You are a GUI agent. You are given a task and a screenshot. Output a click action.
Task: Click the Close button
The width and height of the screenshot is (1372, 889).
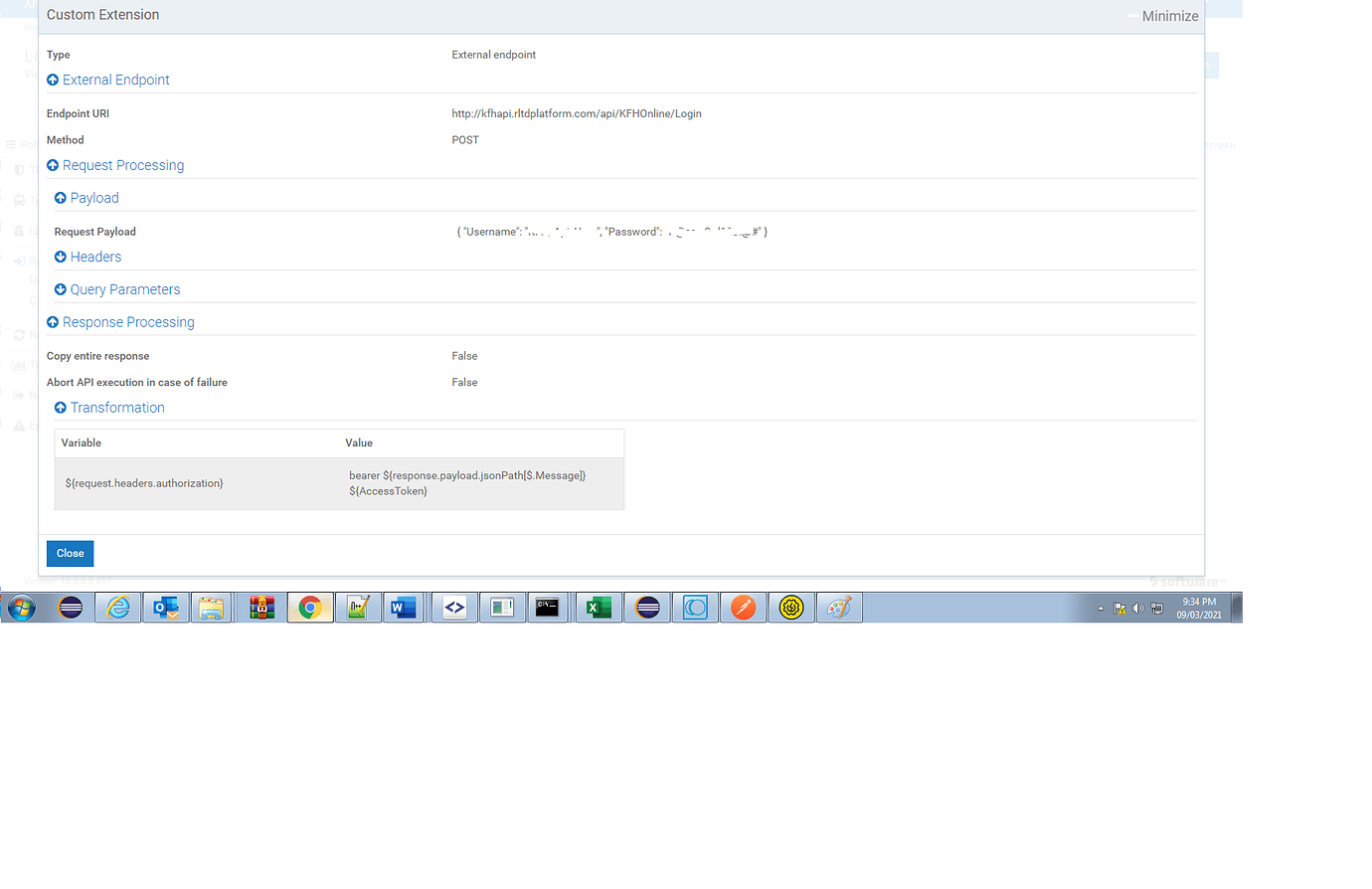[x=70, y=553]
